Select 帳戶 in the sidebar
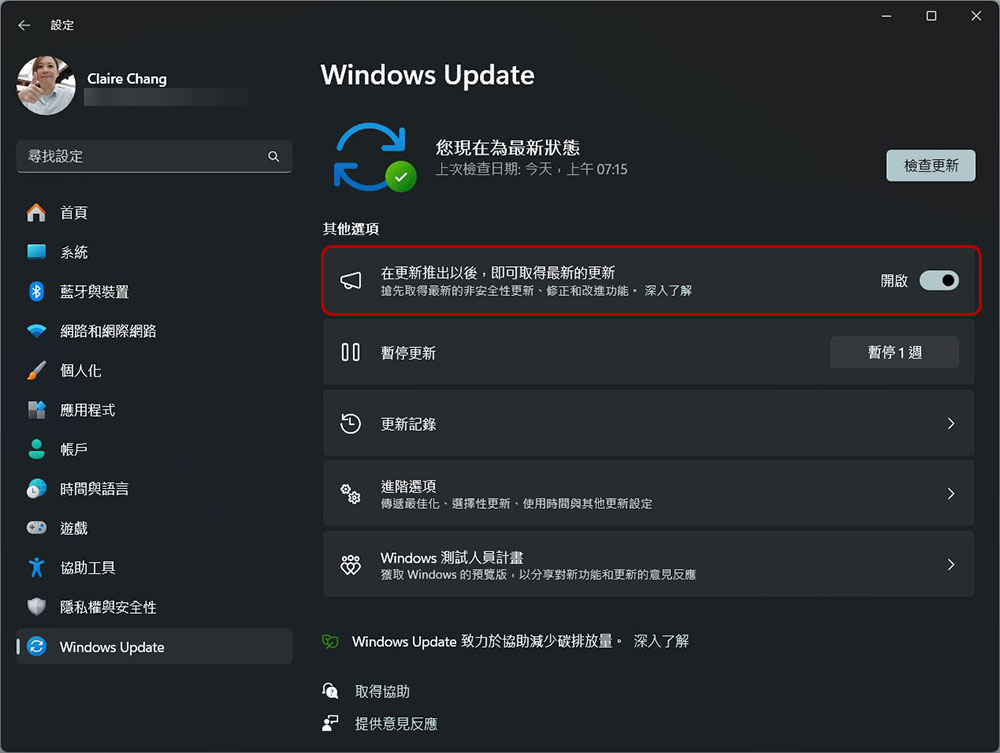 (x=154, y=449)
